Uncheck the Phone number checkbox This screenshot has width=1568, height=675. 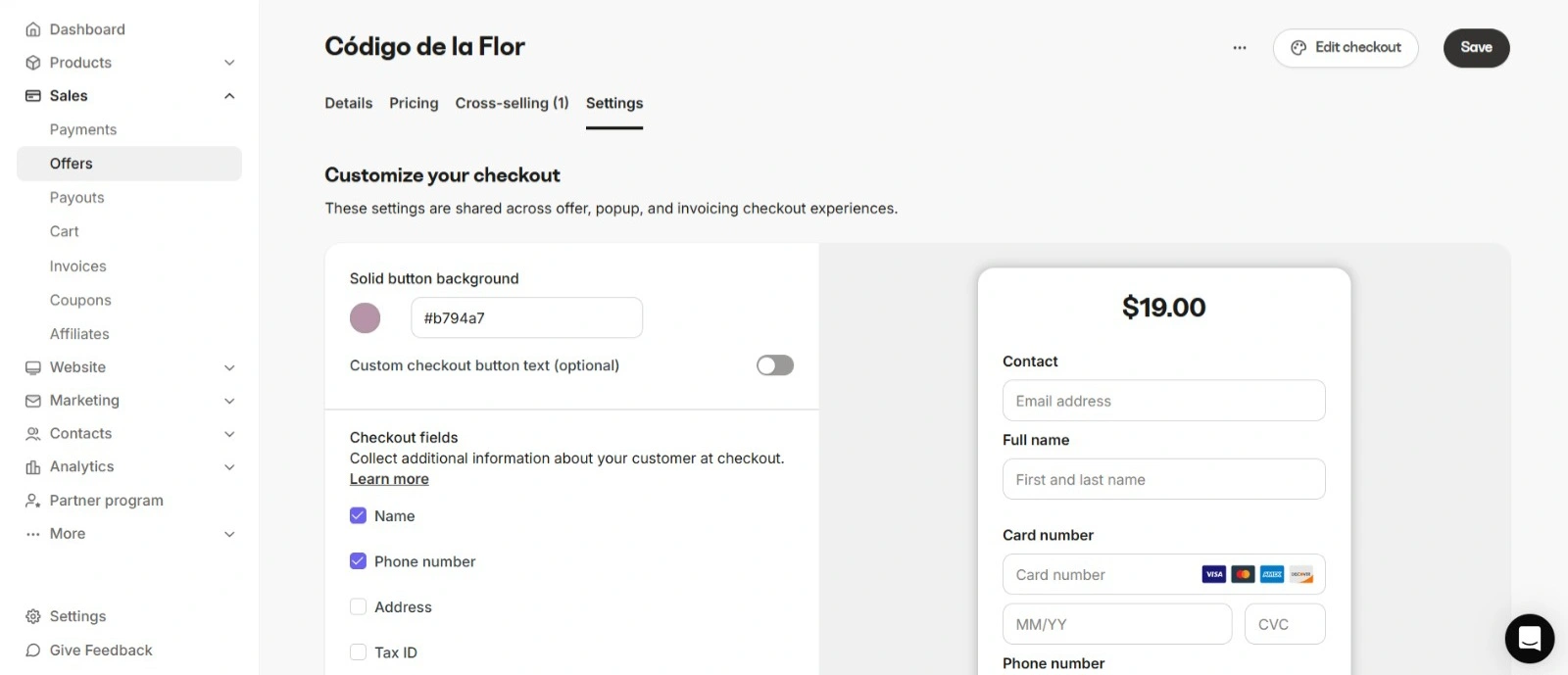point(359,561)
